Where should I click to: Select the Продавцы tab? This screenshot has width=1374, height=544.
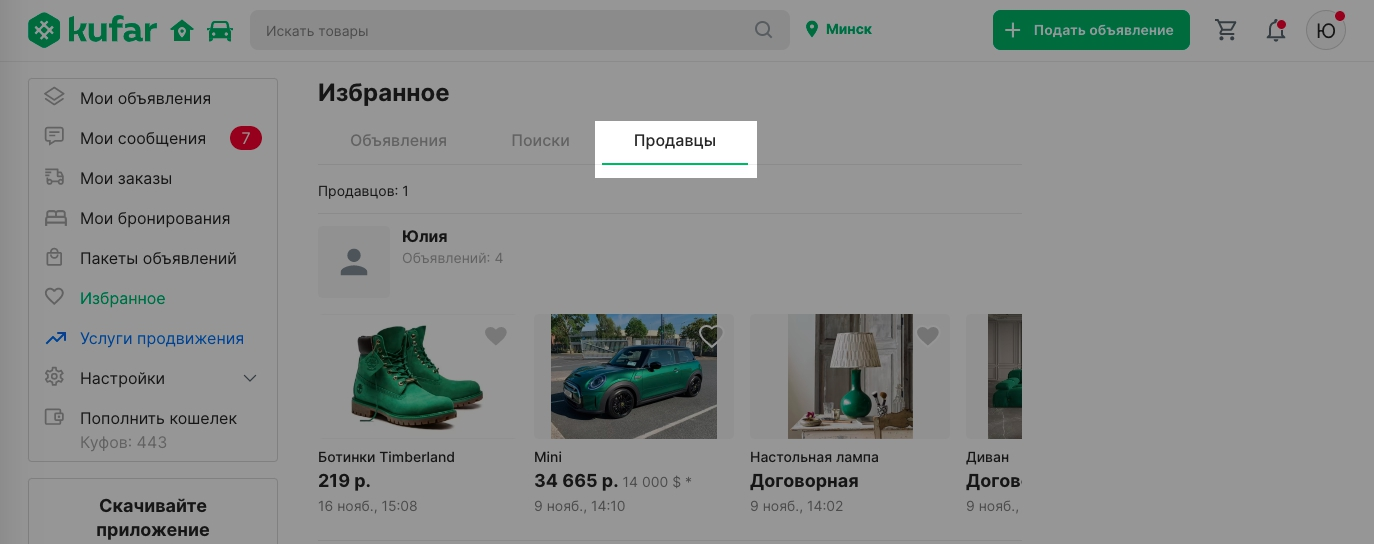(675, 141)
